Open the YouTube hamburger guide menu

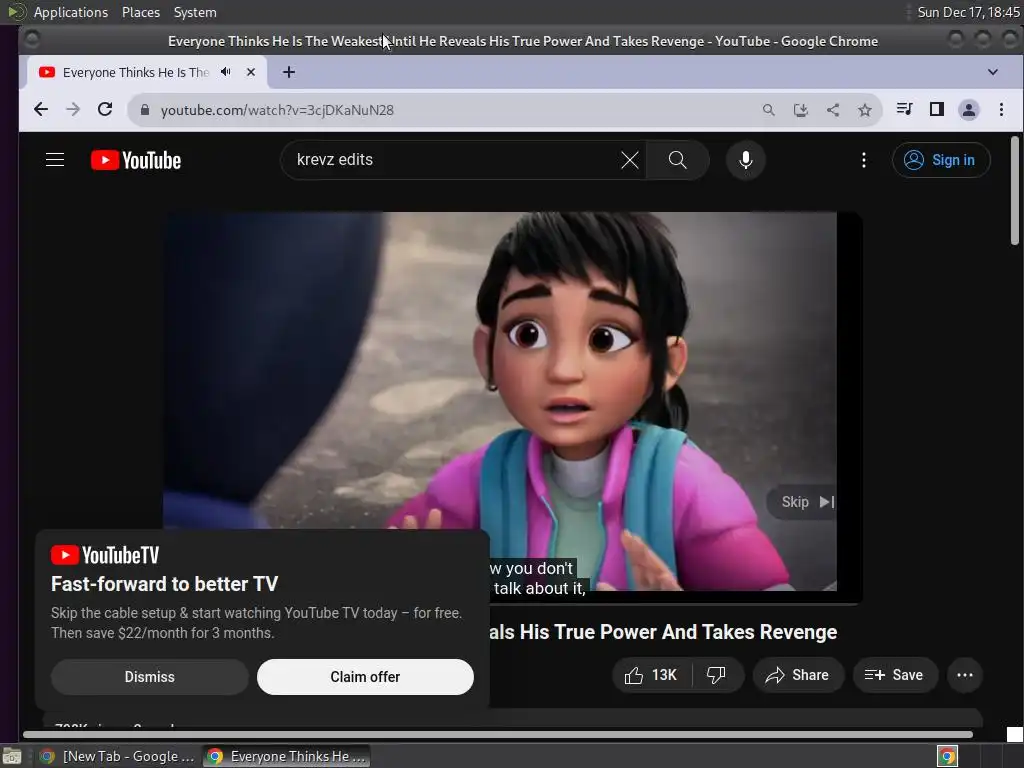coord(55,160)
